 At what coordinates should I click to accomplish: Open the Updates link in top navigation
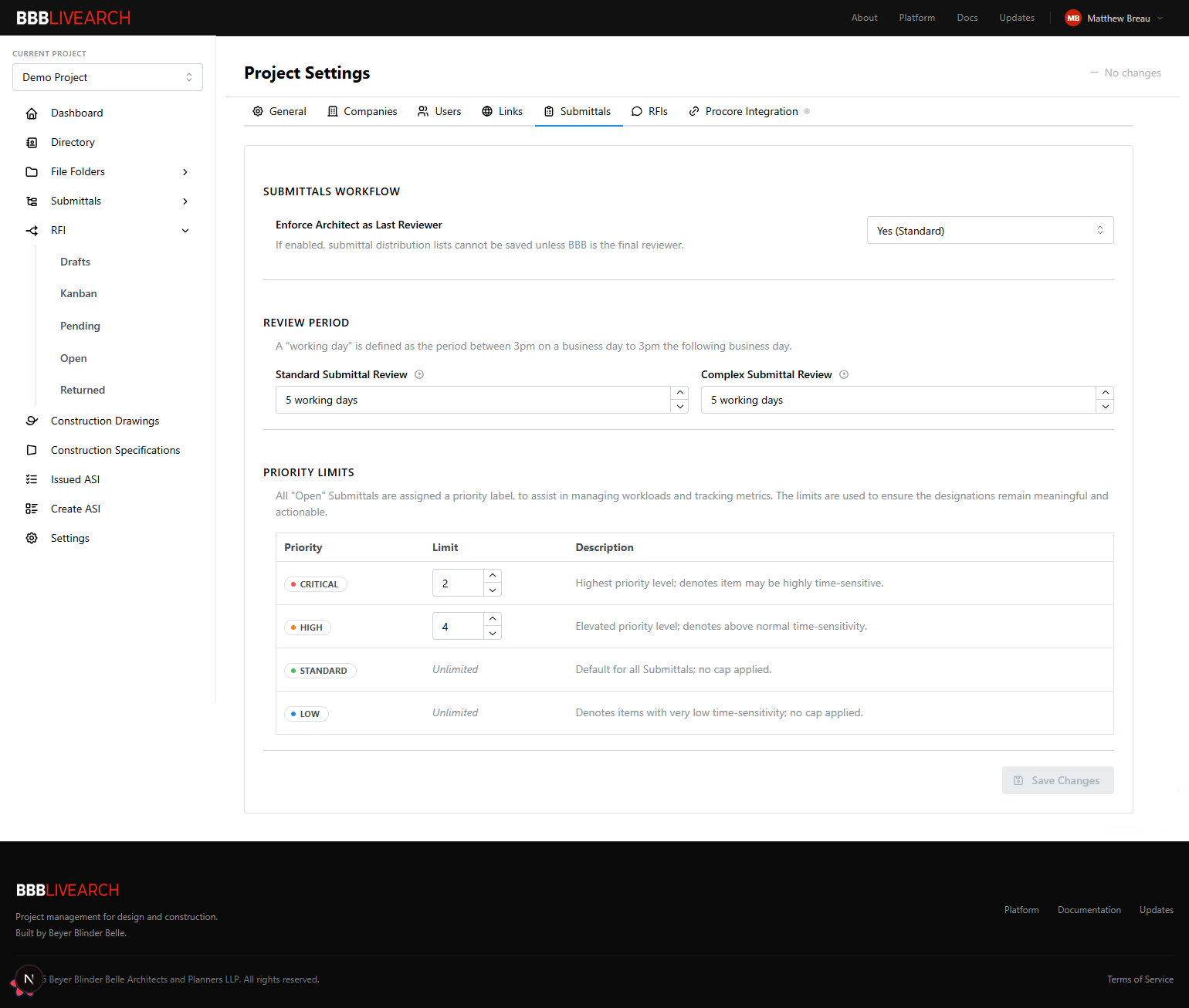pyautogui.click(x=1017, y=18)
